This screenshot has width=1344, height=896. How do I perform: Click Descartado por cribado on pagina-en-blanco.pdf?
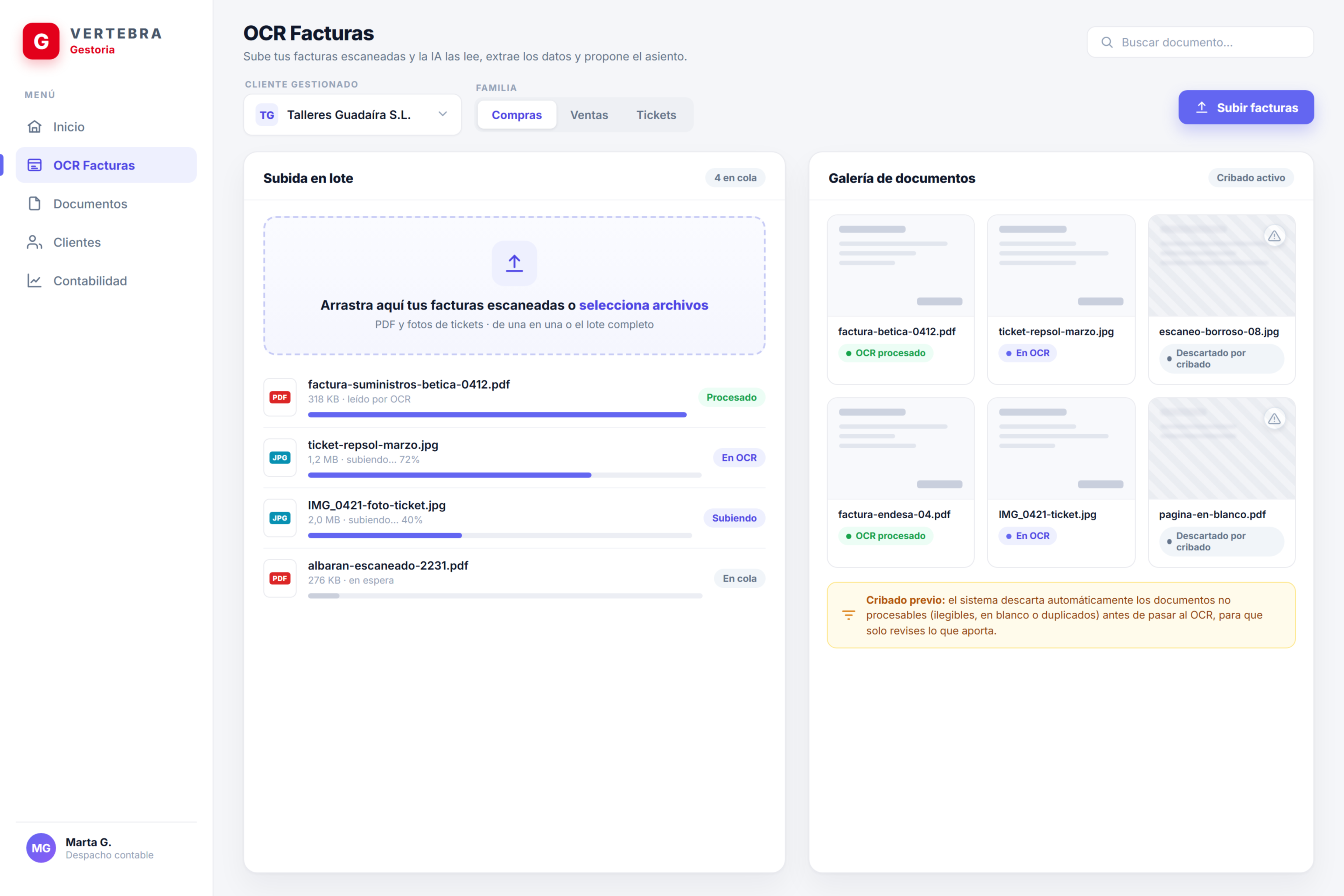tap(1221, 542)
